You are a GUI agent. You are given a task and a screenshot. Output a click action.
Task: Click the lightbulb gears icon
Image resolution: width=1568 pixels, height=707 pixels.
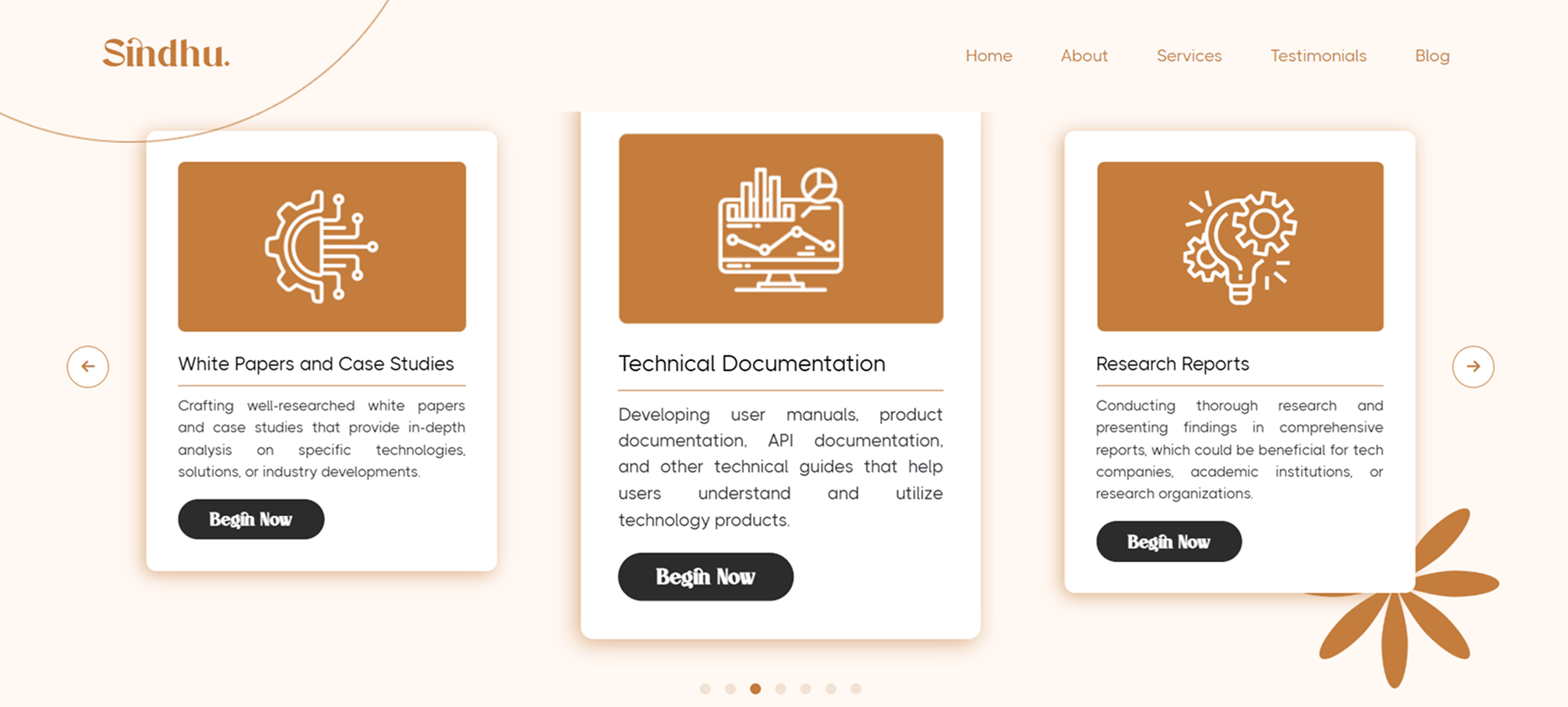(1240, 246)
